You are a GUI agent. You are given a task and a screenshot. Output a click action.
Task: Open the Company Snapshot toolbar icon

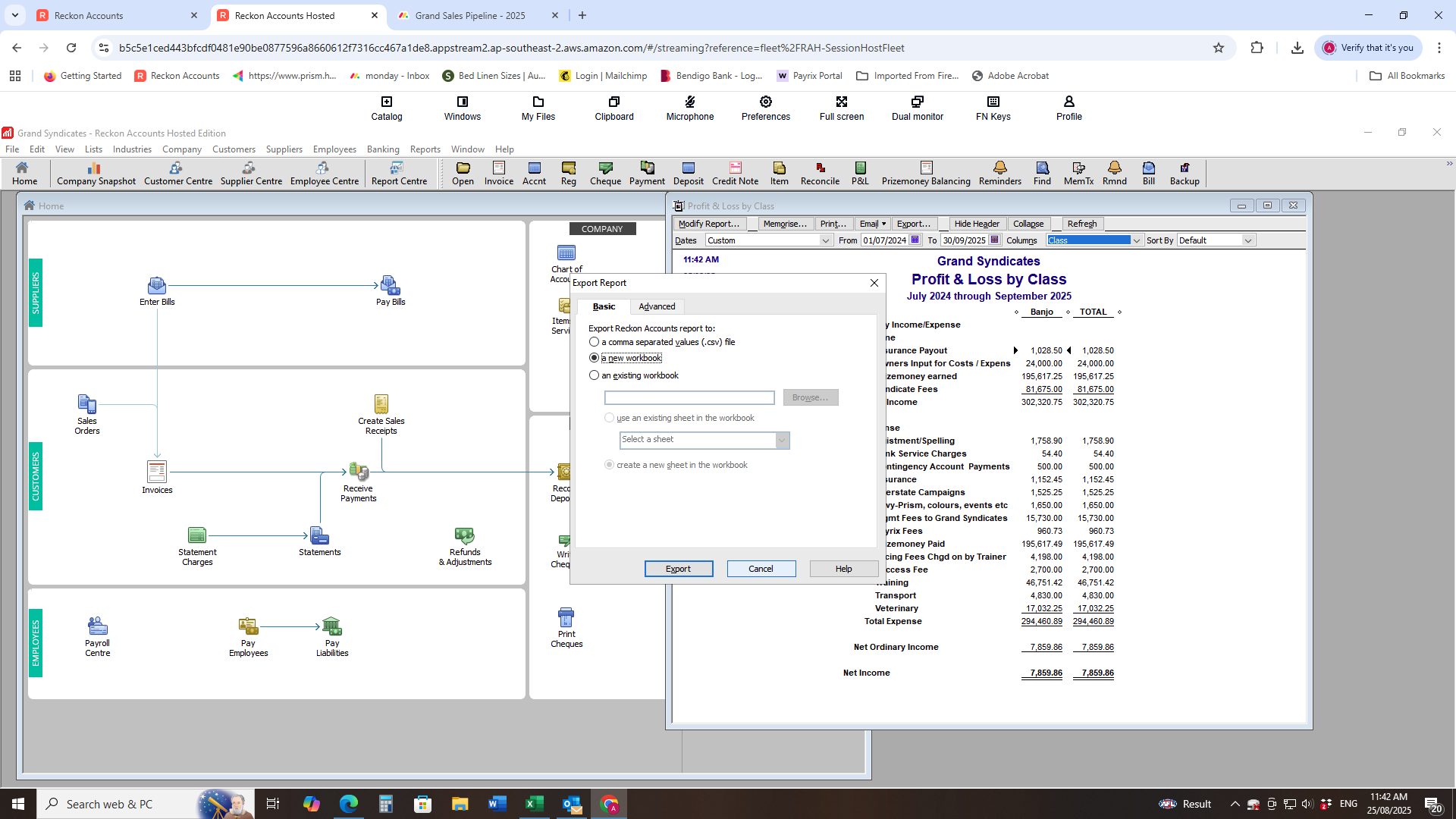[96, 173]
